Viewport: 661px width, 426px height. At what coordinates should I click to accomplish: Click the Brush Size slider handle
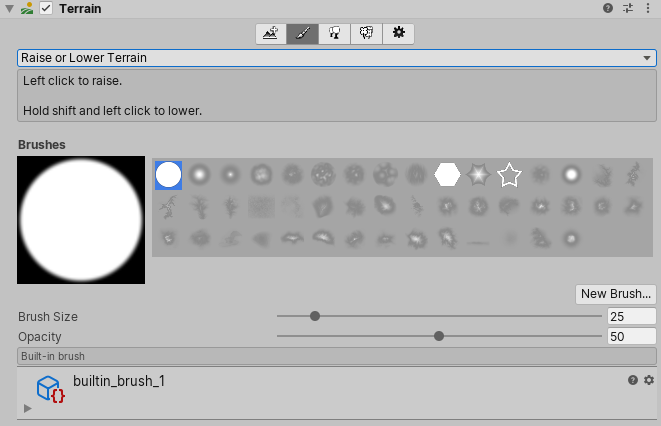[315, 316]
